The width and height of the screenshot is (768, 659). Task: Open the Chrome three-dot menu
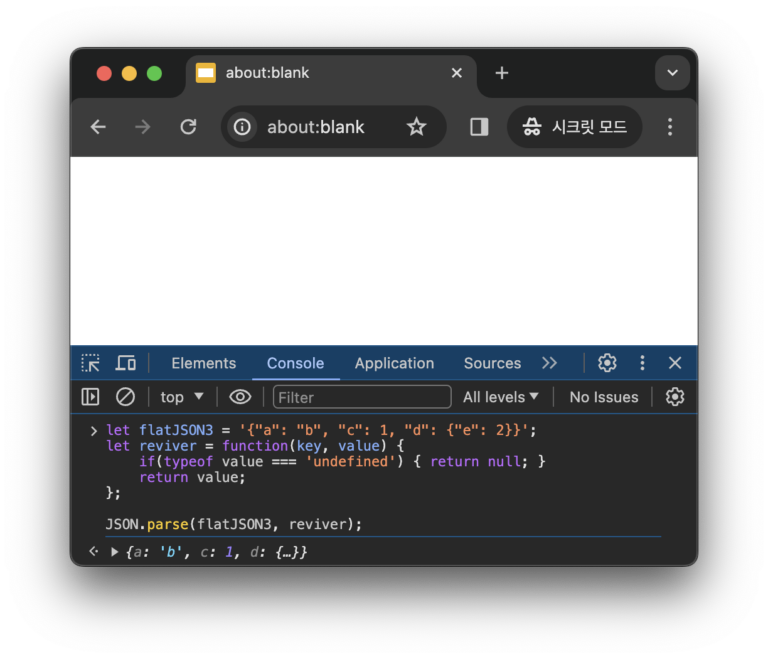[670, 127]
